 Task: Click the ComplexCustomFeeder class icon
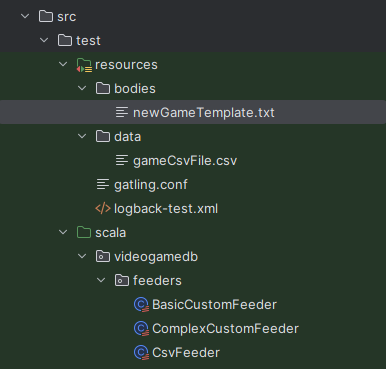coord(141,329)
